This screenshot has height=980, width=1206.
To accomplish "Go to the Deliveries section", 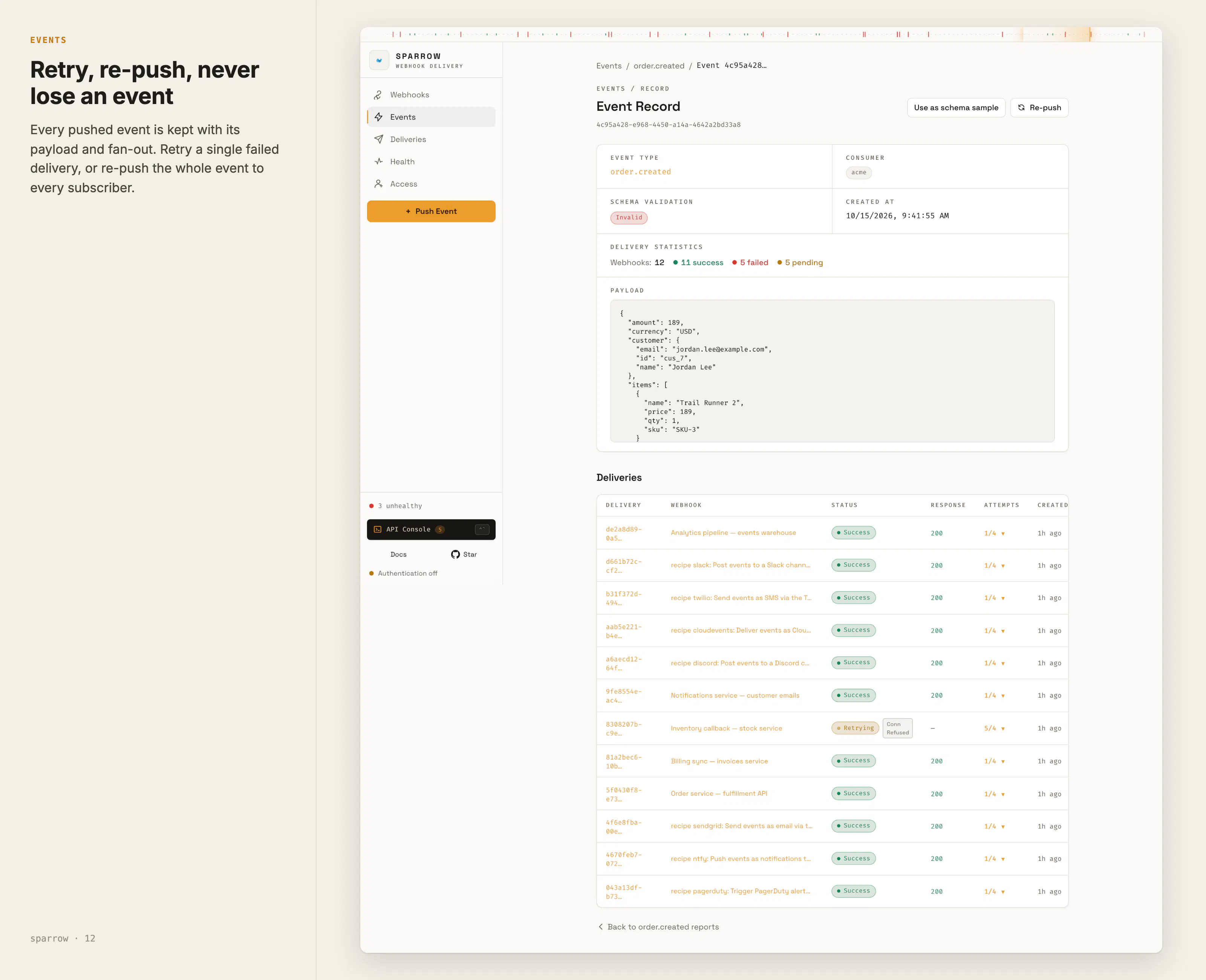I will [x=431, y=139].
